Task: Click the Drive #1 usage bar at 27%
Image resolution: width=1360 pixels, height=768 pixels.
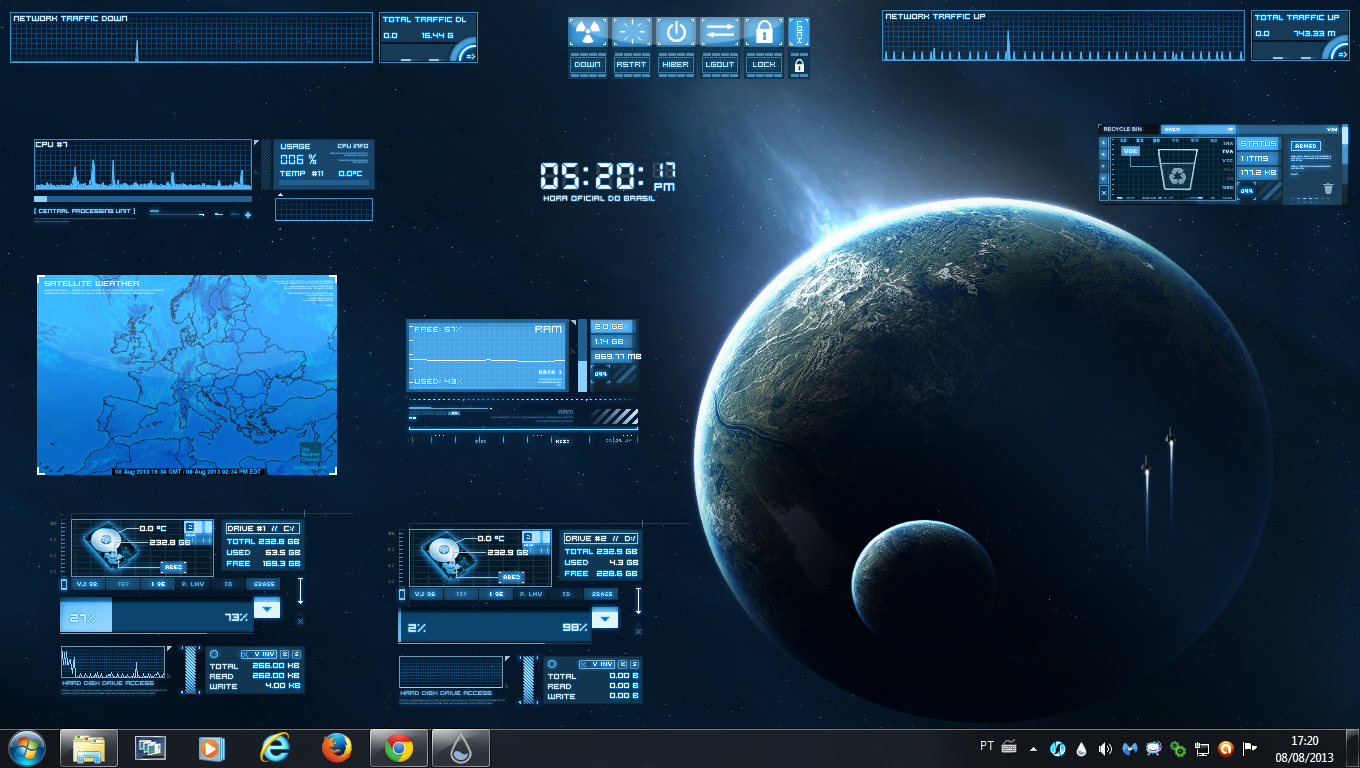Action: [x=157, y=617]
